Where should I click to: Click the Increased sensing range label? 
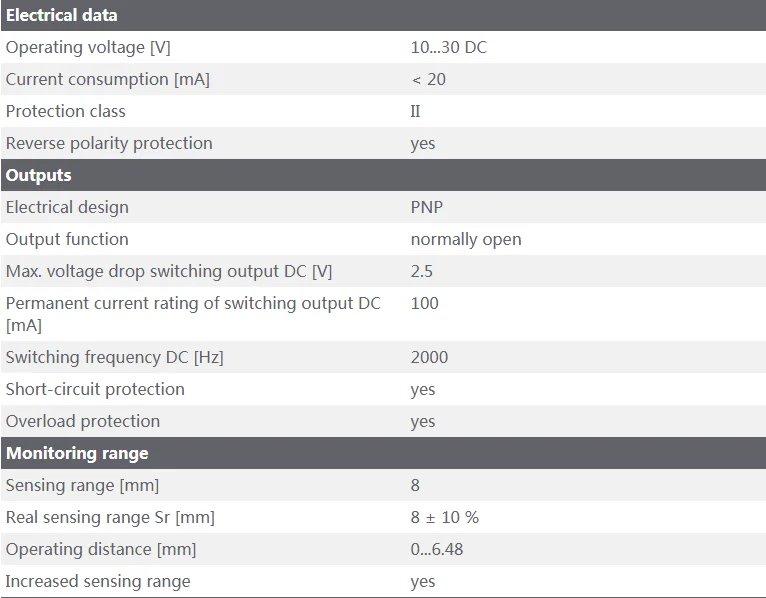[98, 581]
